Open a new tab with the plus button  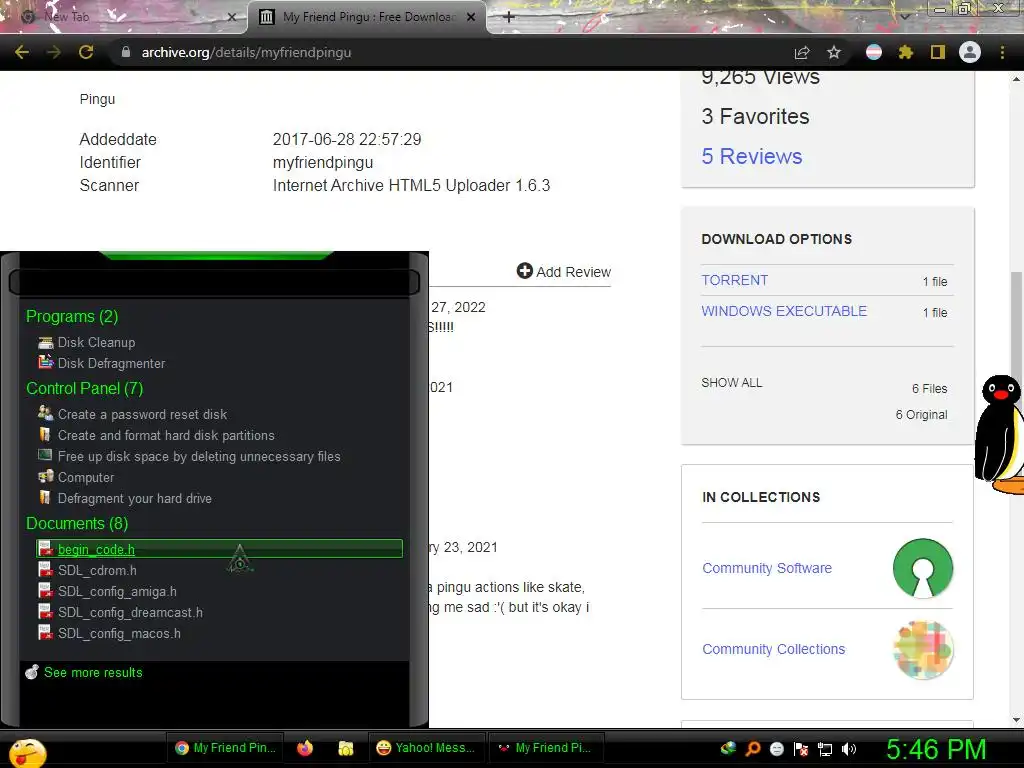click(509, 17)
